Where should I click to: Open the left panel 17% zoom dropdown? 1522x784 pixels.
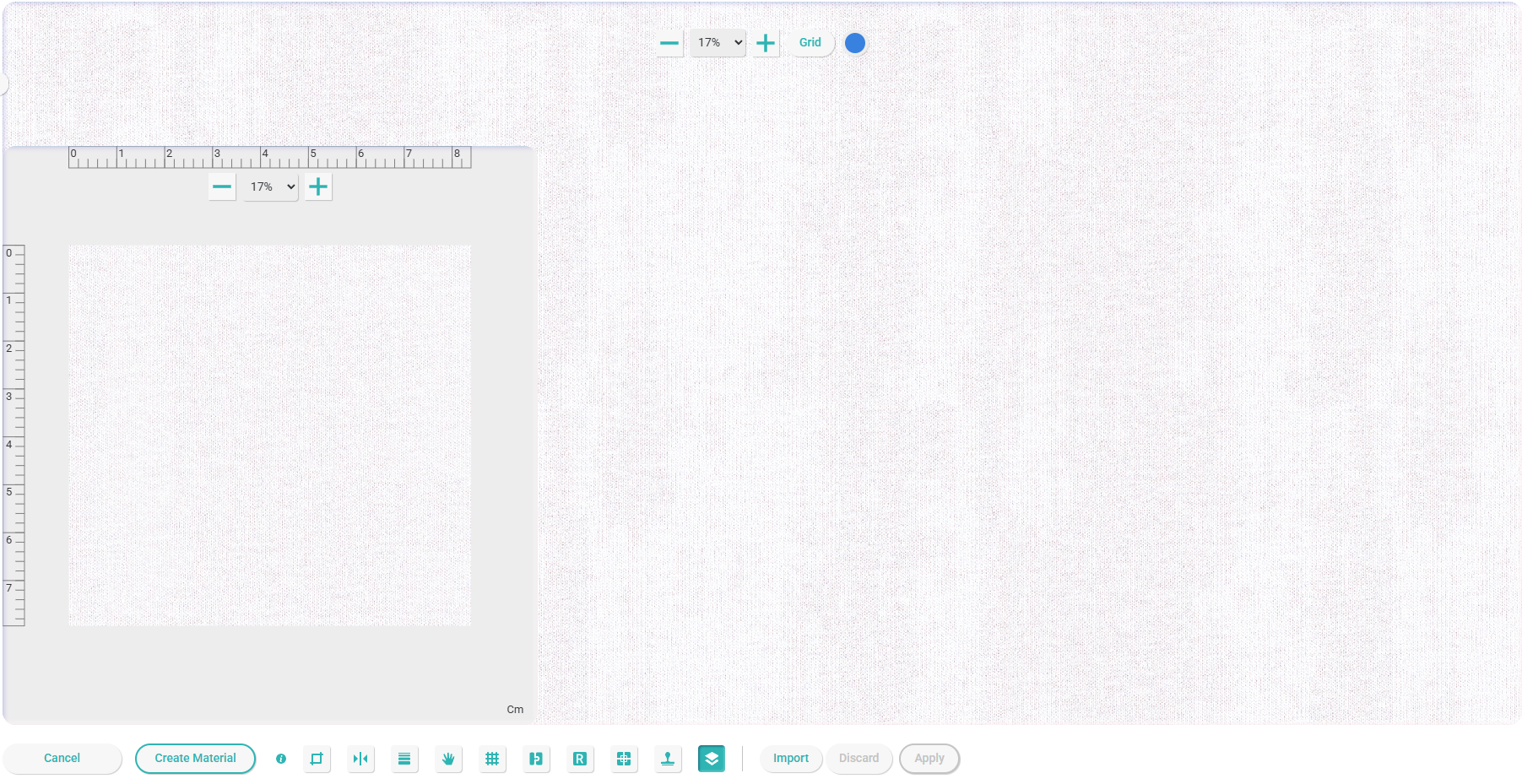click(x=271, y=187)
